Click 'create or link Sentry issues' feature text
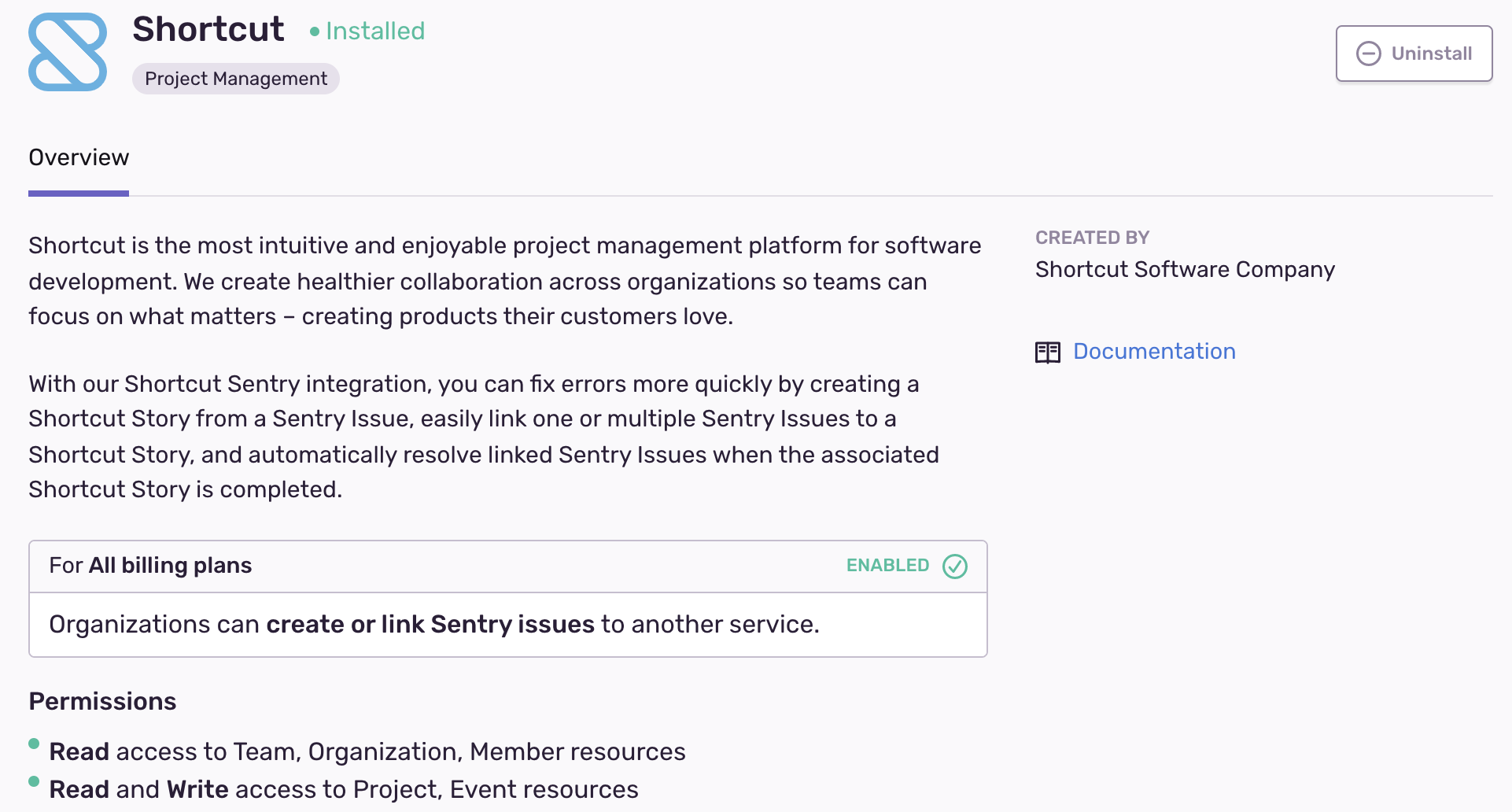Image resolution: width=1512 pixels, height=812 pixels. (430, 625)
